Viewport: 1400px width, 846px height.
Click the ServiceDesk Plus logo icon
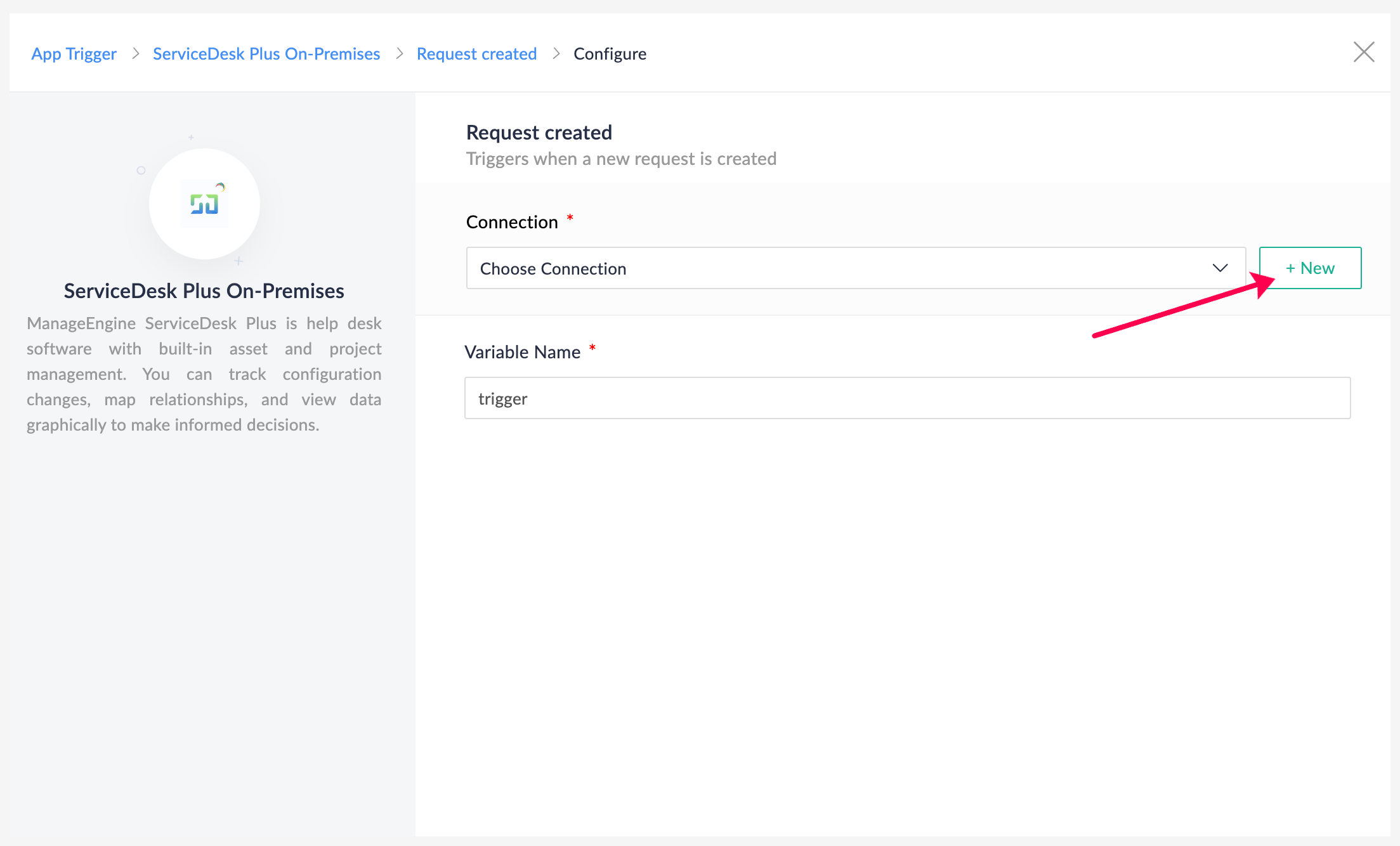pyautogui.click(x=204, y=204)
